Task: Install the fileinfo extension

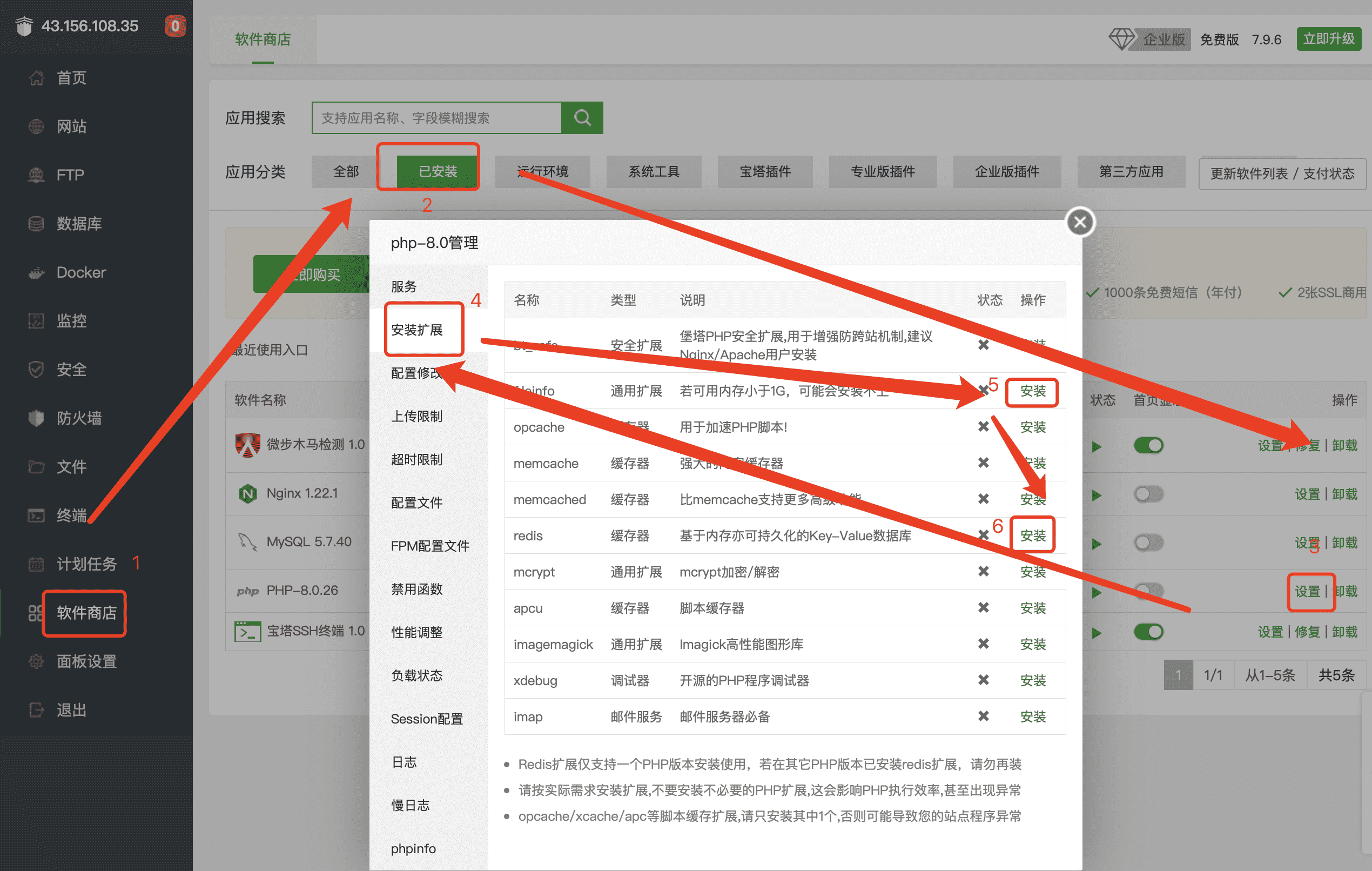Action: coord(1032,391)
